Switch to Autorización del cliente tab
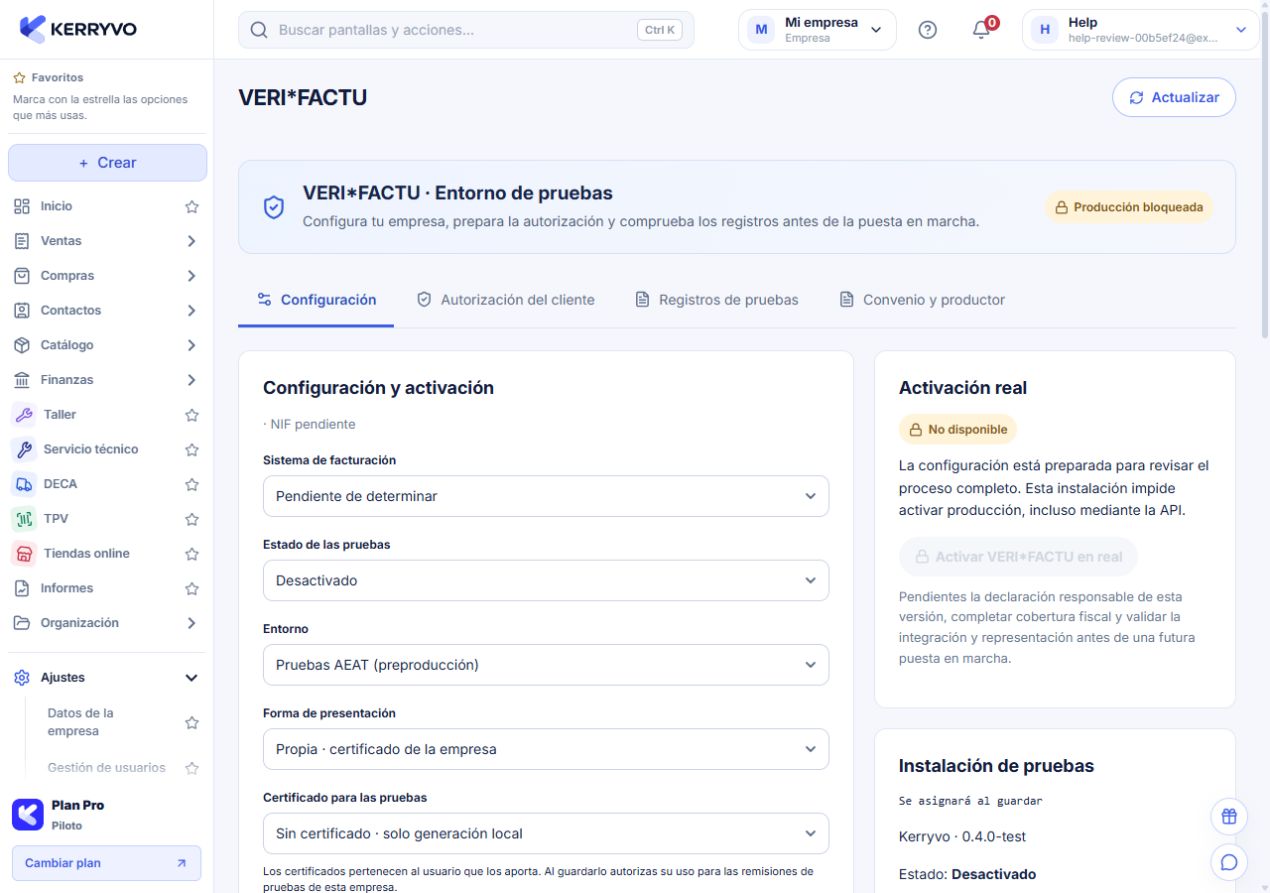The height and width of the screenshot is (893, 1270). (505, 300)
